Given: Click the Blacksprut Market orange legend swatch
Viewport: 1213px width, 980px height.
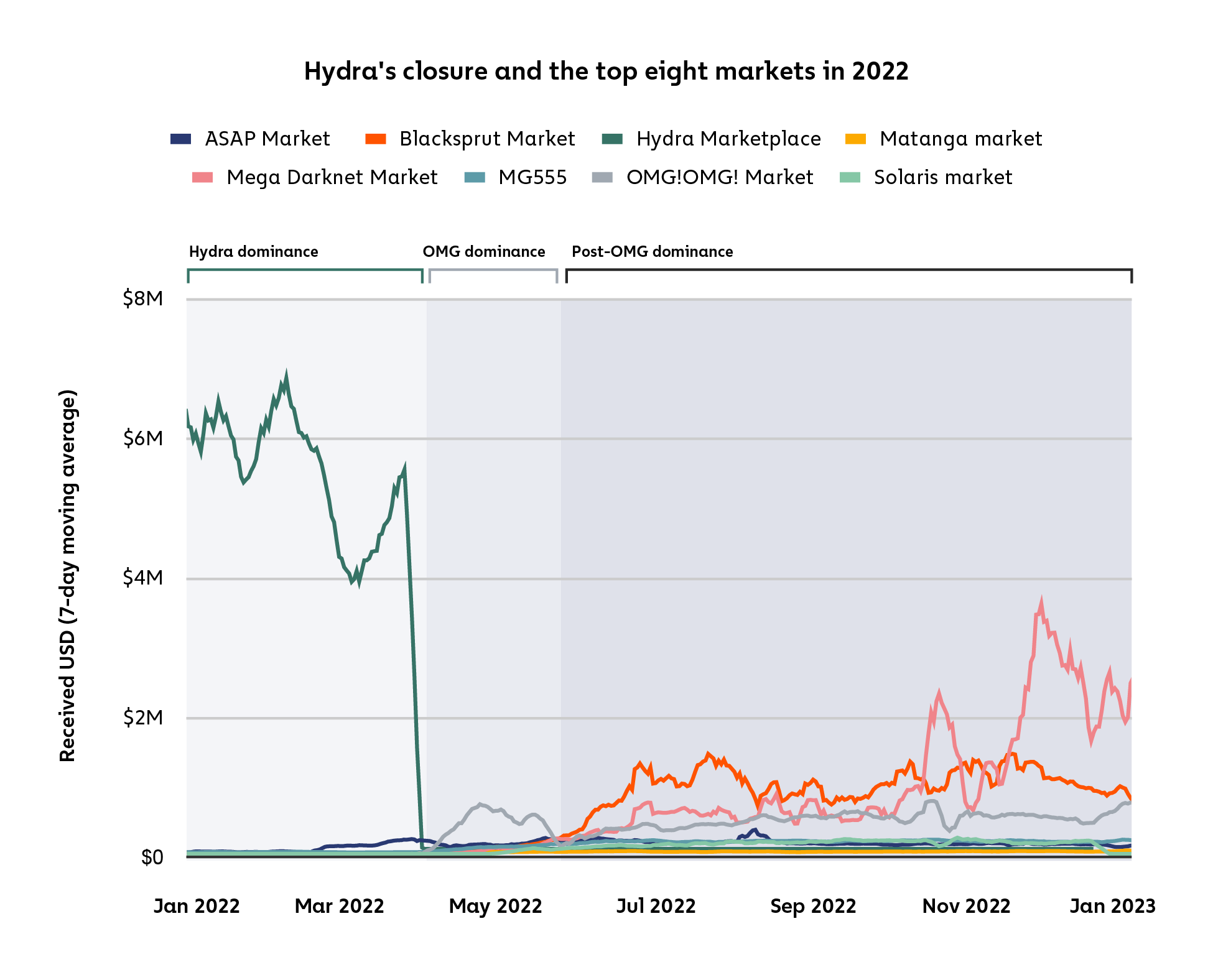Looking at the screenshot, I should [x=376, y=139].
